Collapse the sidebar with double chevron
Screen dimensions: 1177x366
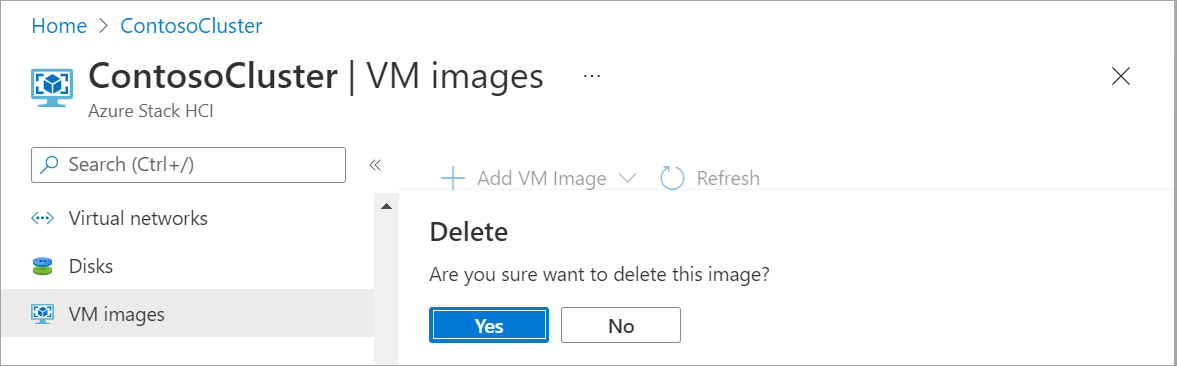375,165
